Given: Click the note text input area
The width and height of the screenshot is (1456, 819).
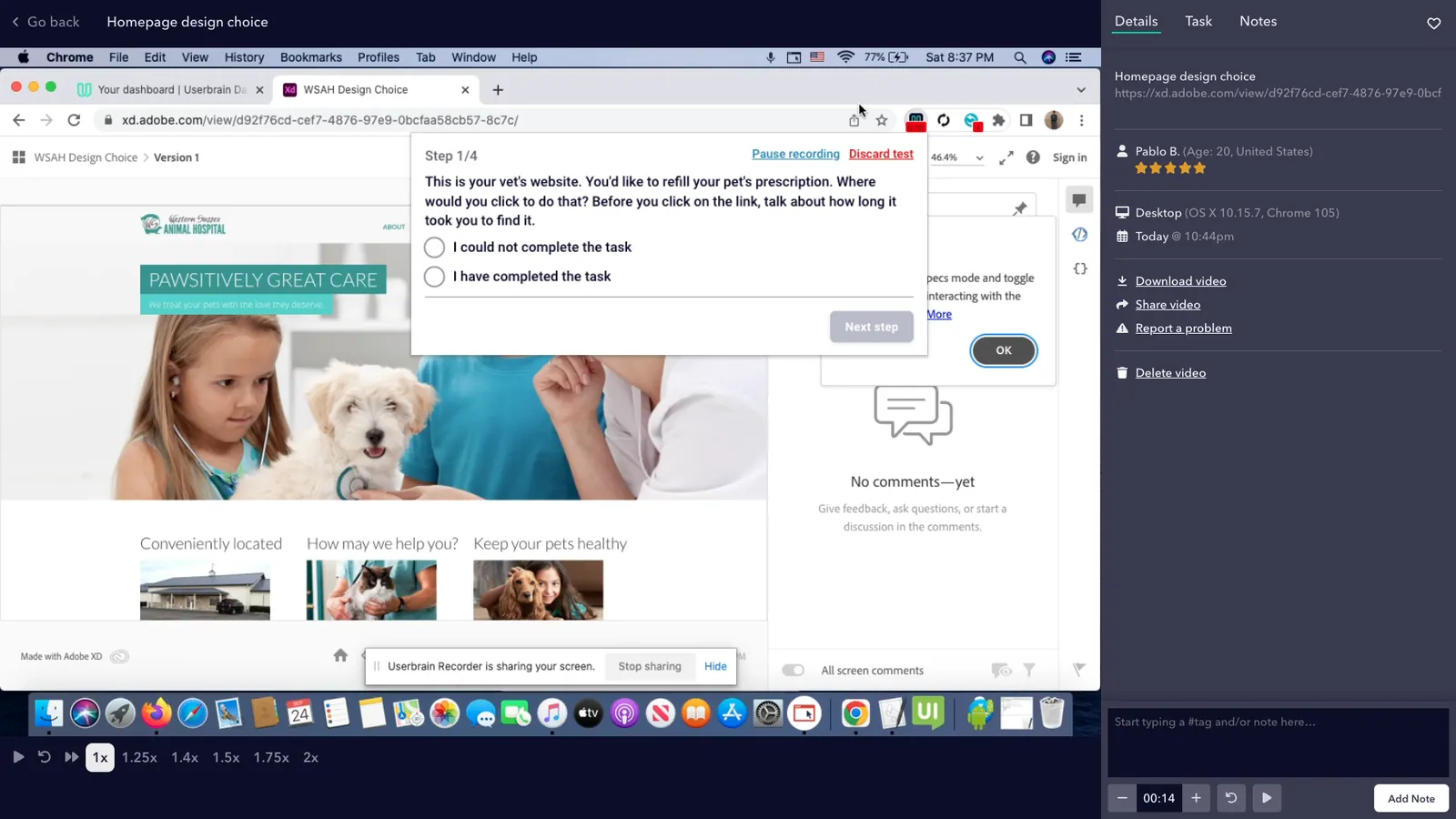Looking at the screenshot, I should pos(1278,743).
